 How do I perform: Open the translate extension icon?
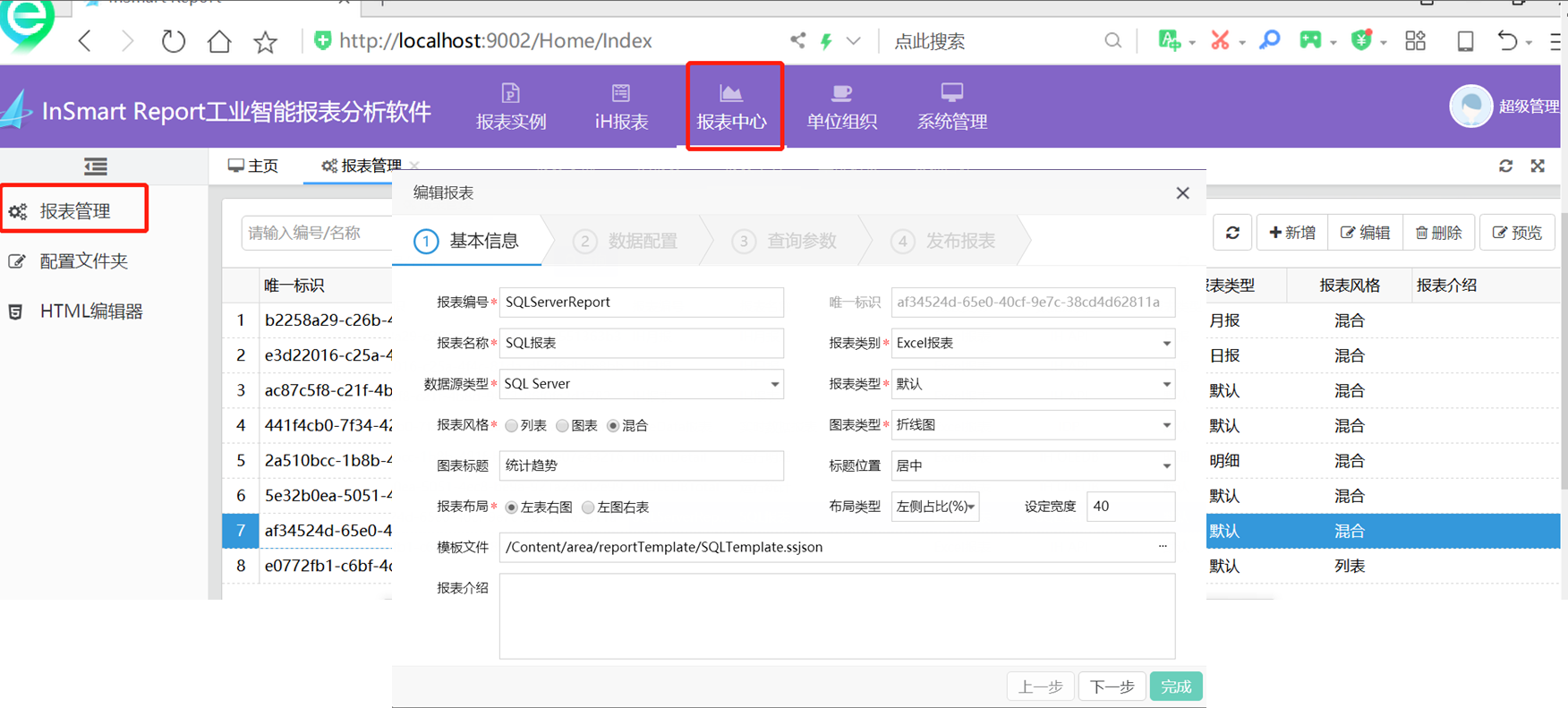(x=1169, y=40)
